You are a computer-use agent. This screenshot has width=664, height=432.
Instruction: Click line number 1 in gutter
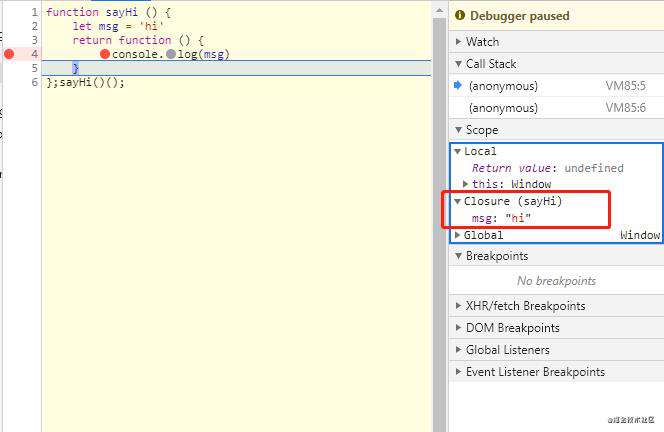coord(35,12)
